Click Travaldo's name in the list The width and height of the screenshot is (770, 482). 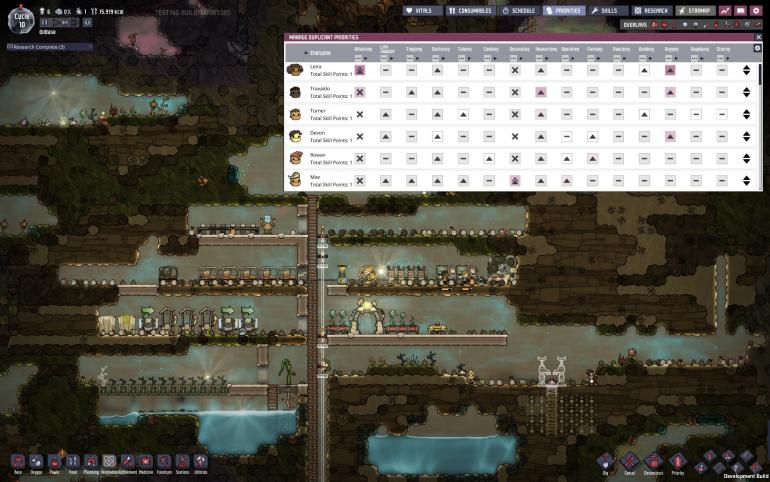coord(320,88)
